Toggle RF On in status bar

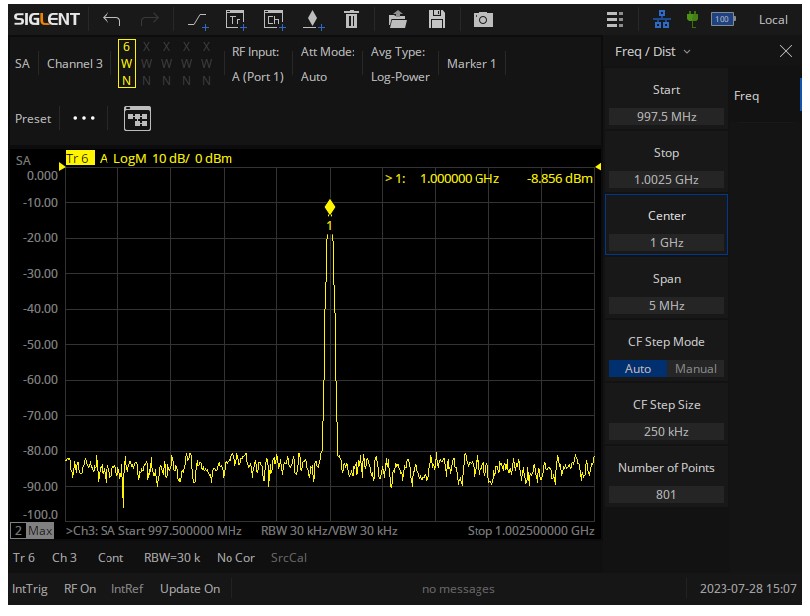click(80, 589)
